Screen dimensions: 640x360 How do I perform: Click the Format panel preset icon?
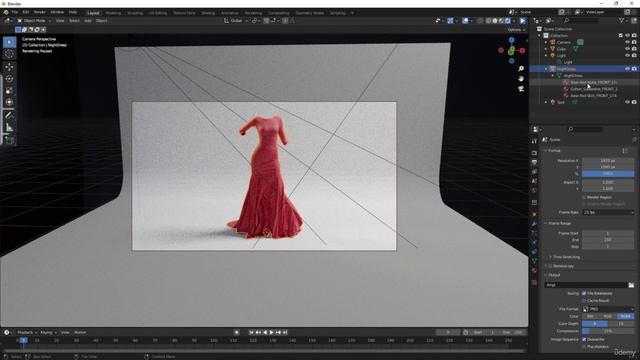point(625,151)
